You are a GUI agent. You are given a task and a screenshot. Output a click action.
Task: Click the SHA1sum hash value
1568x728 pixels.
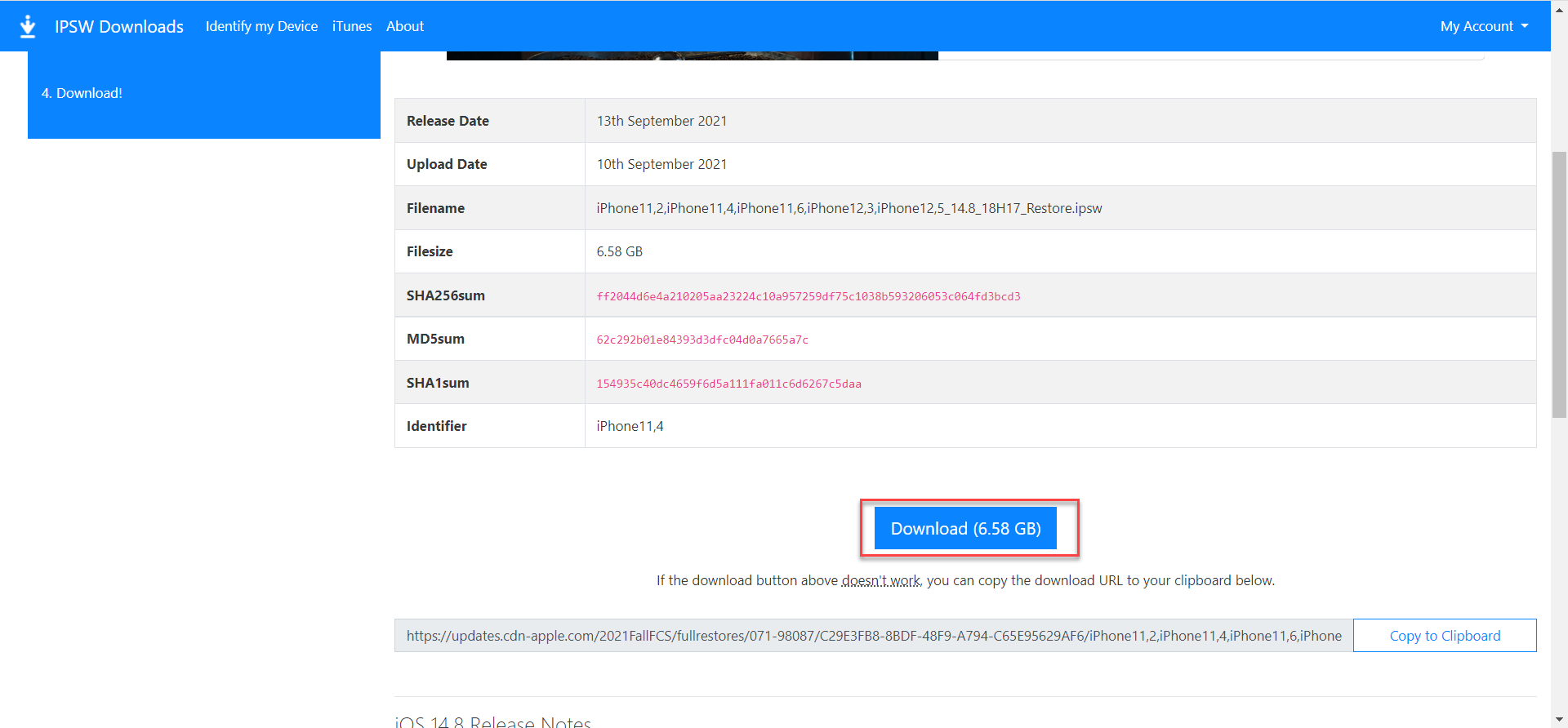coord(728,384)
